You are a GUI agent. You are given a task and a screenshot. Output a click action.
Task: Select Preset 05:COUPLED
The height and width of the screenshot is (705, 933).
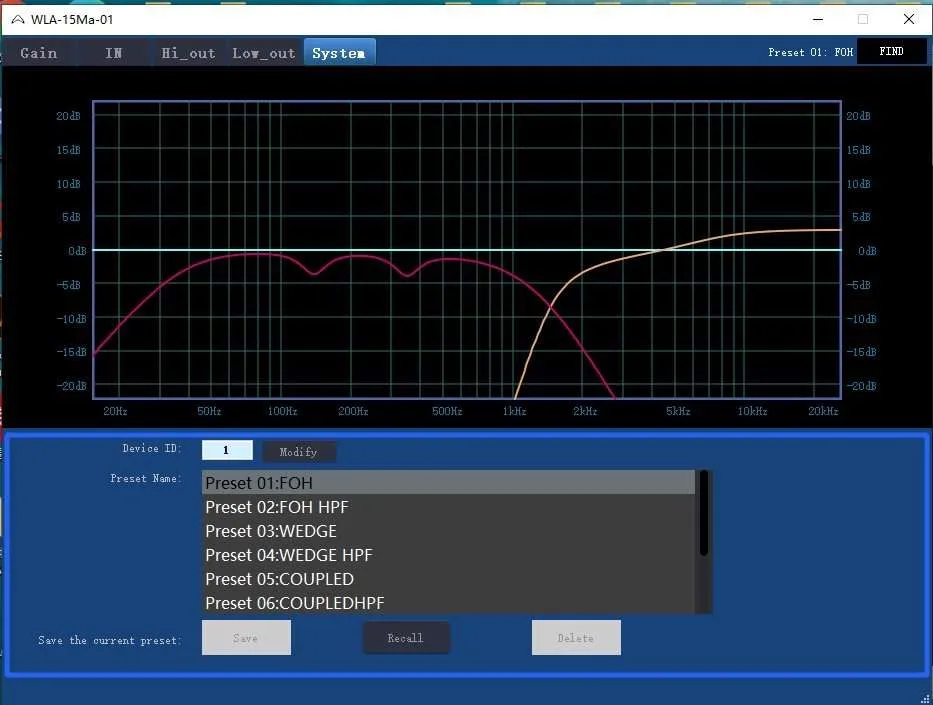448,579
